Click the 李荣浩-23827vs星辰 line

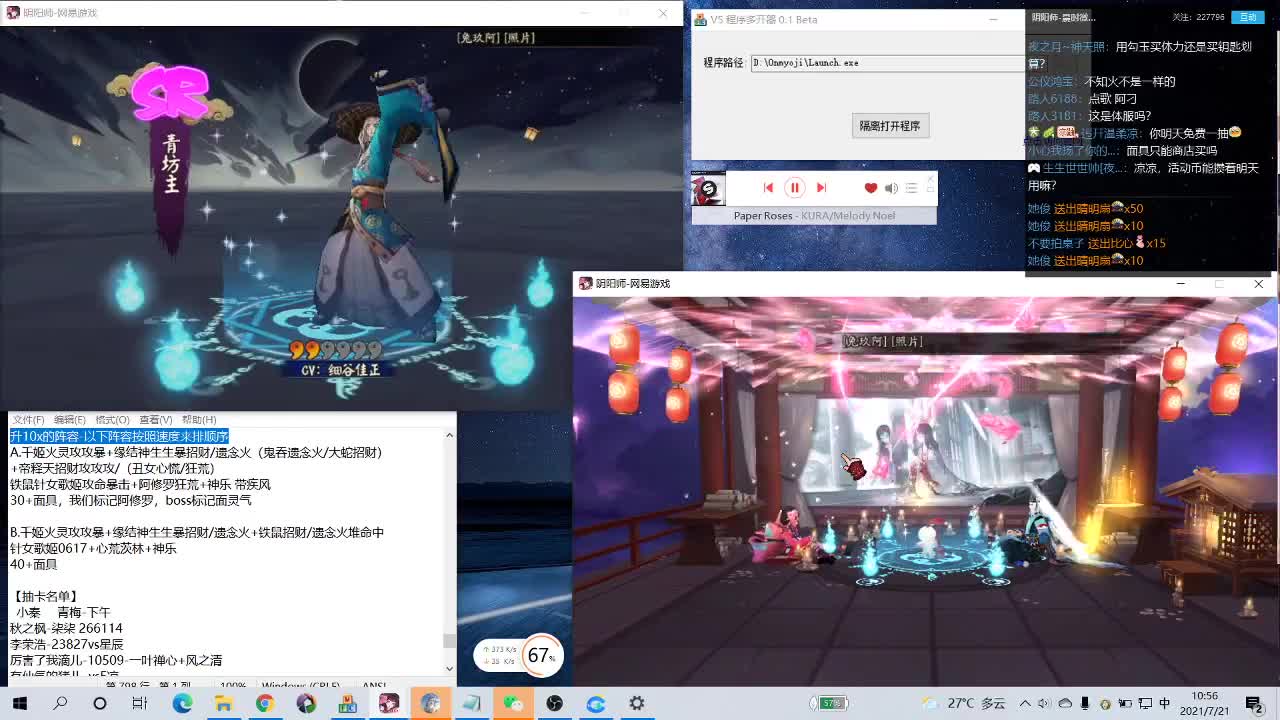(x=67, y=644)
